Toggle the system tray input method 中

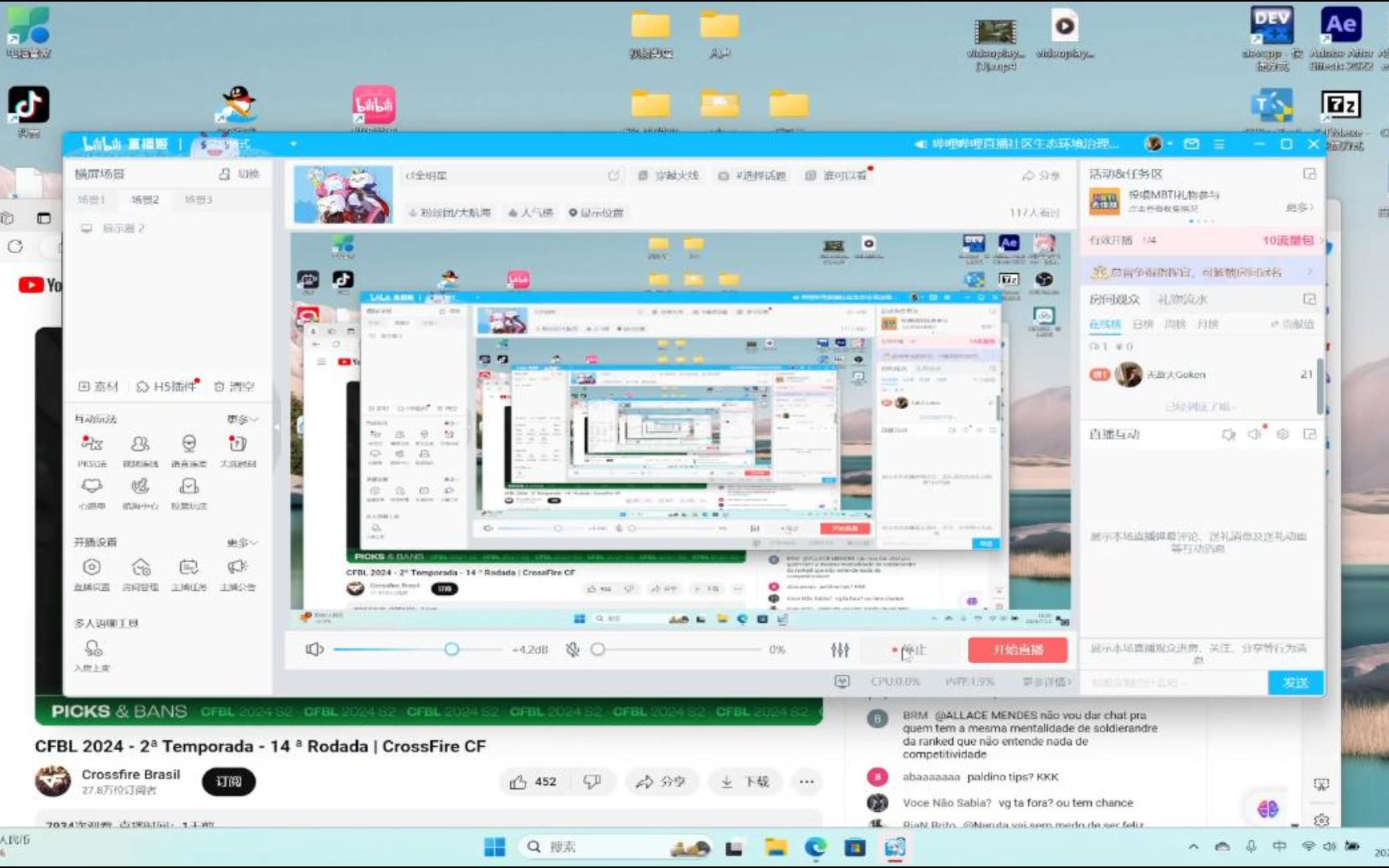pos(1279,846)
